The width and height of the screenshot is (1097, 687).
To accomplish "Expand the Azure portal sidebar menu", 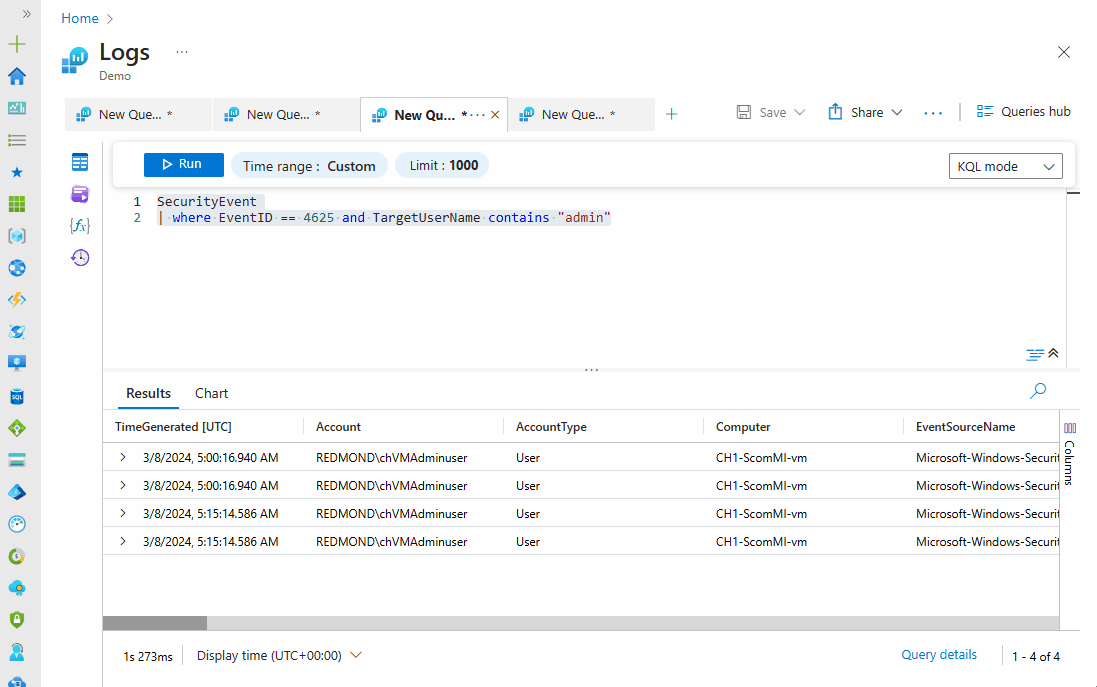I will pyautogui.click(x=26, y=13).
